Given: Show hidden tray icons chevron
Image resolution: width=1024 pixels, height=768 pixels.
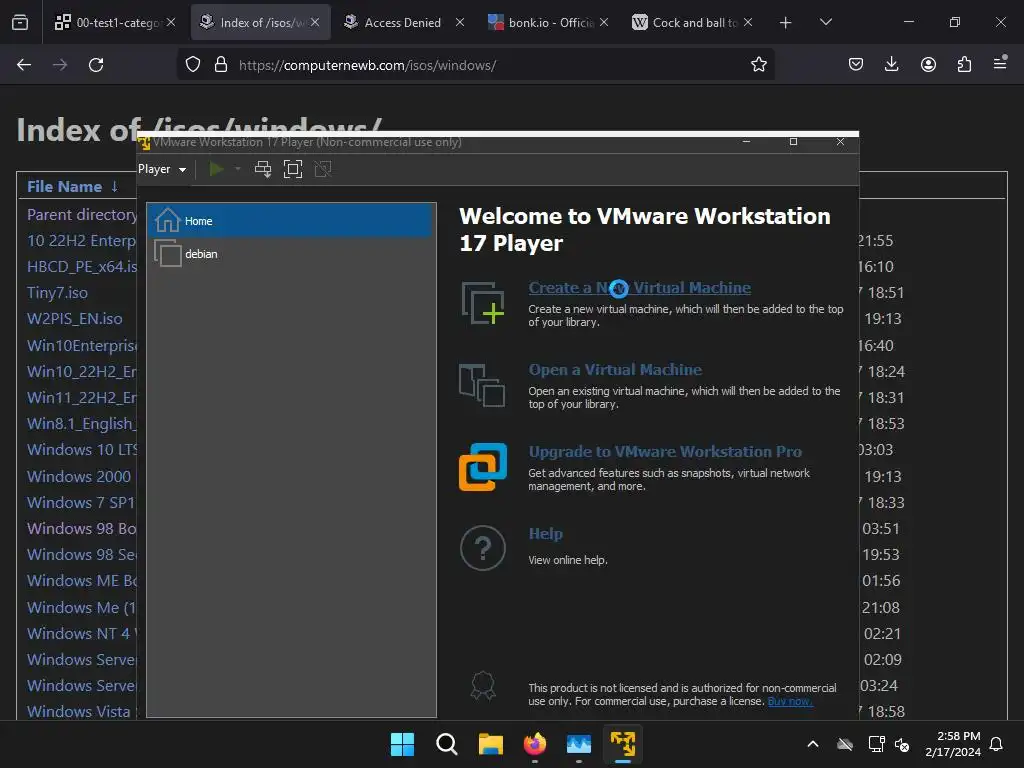Looking at the screenshot, I should point(812,744).
